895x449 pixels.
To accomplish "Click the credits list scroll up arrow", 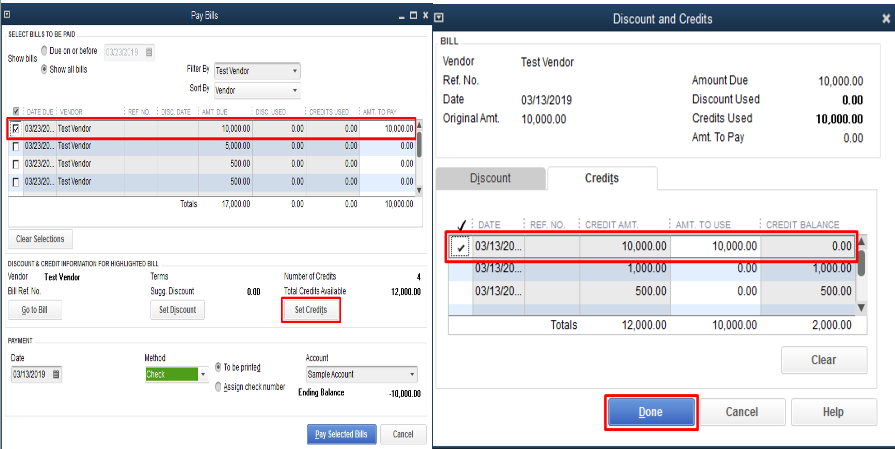I will [861, 241].
